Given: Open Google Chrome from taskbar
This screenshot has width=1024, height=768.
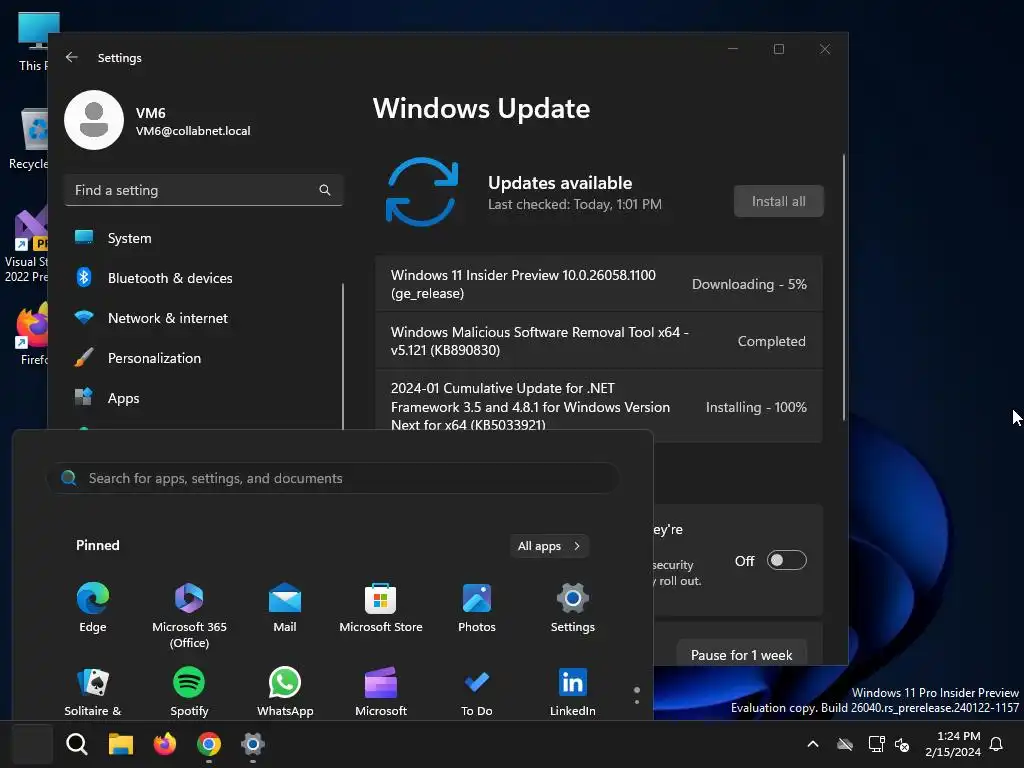Looking at the screenshot, I should [x=209, y=744].
